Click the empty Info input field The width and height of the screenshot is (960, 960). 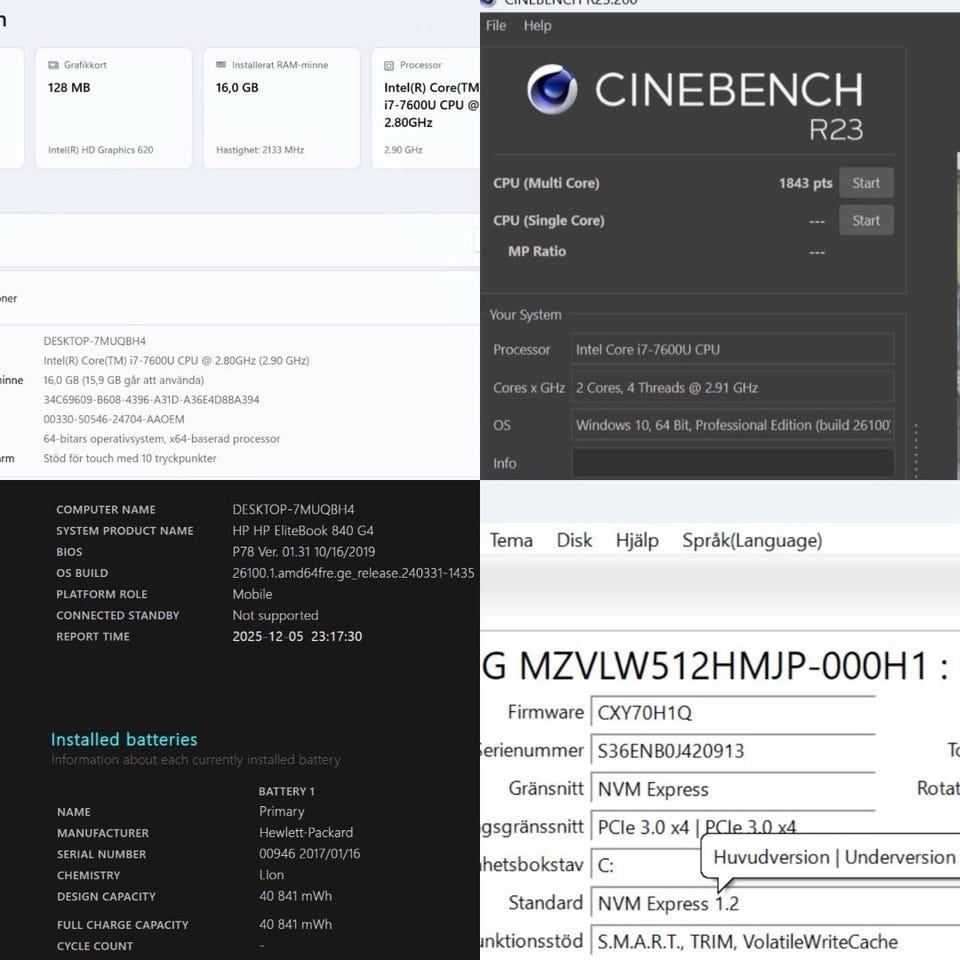[x=732, y=463]
